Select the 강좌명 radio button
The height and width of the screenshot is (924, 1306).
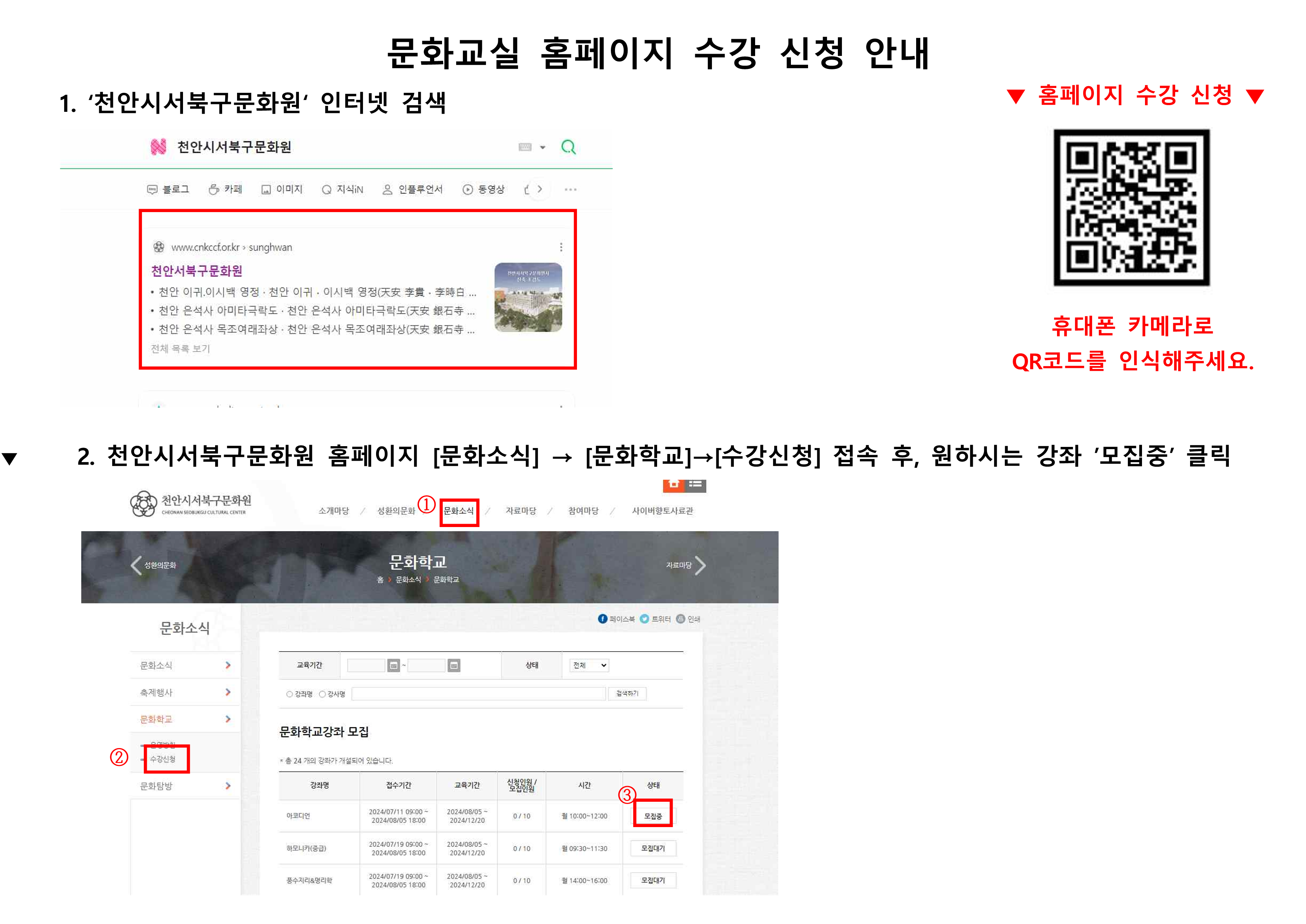(290, 694)
